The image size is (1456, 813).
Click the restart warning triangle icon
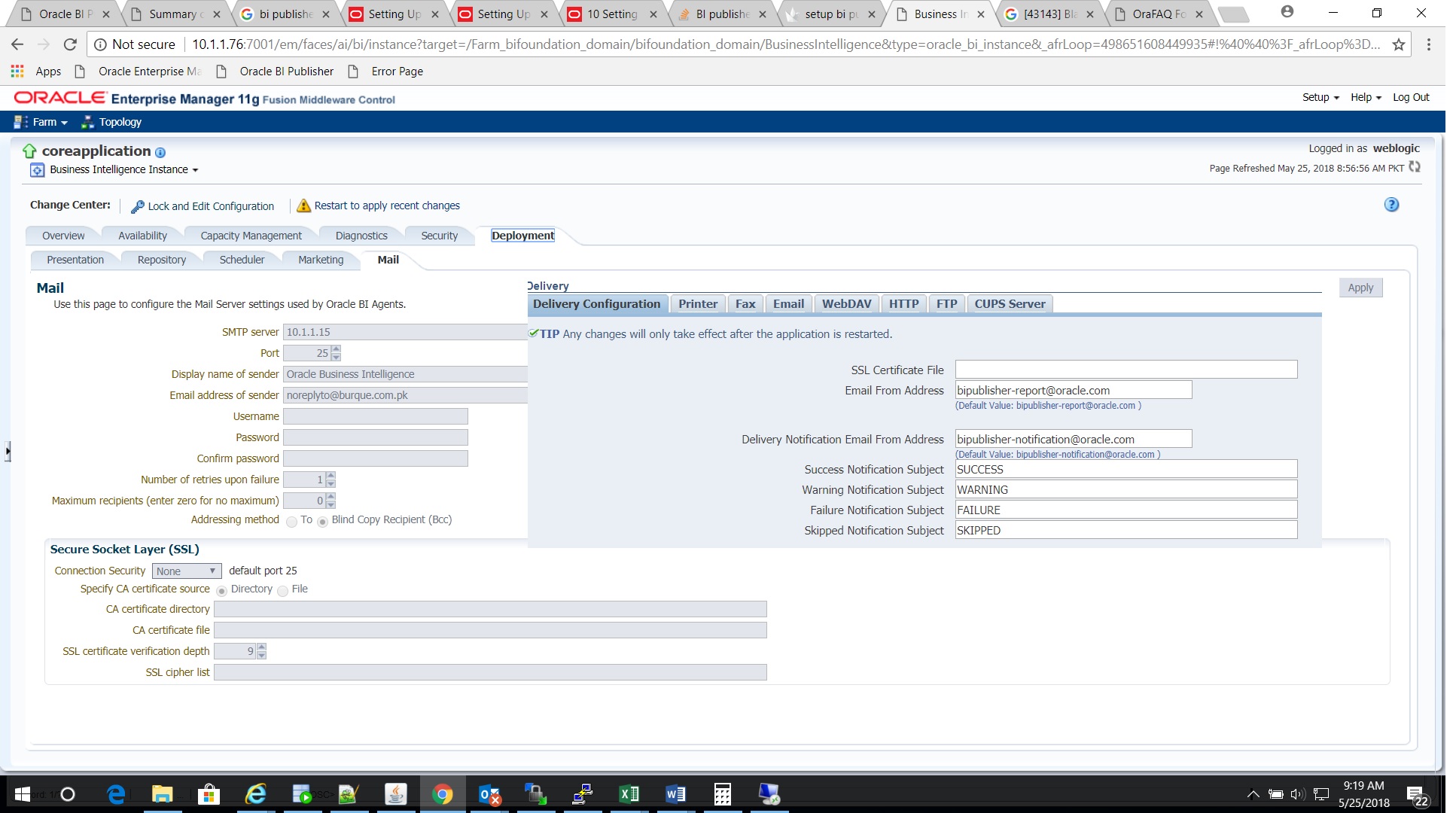tap(303, 206)
